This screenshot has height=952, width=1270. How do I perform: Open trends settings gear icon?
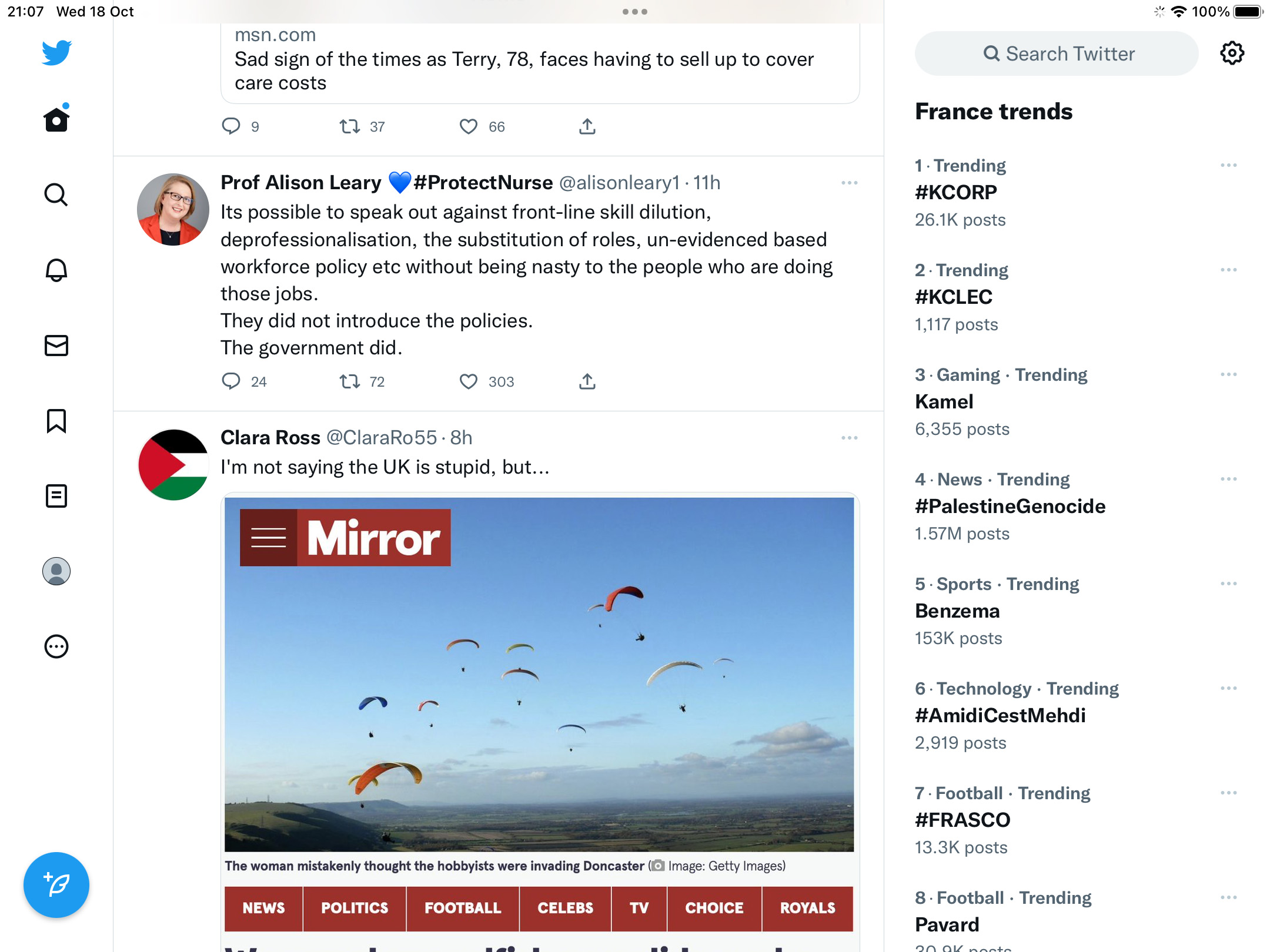tap(1232, 53)
